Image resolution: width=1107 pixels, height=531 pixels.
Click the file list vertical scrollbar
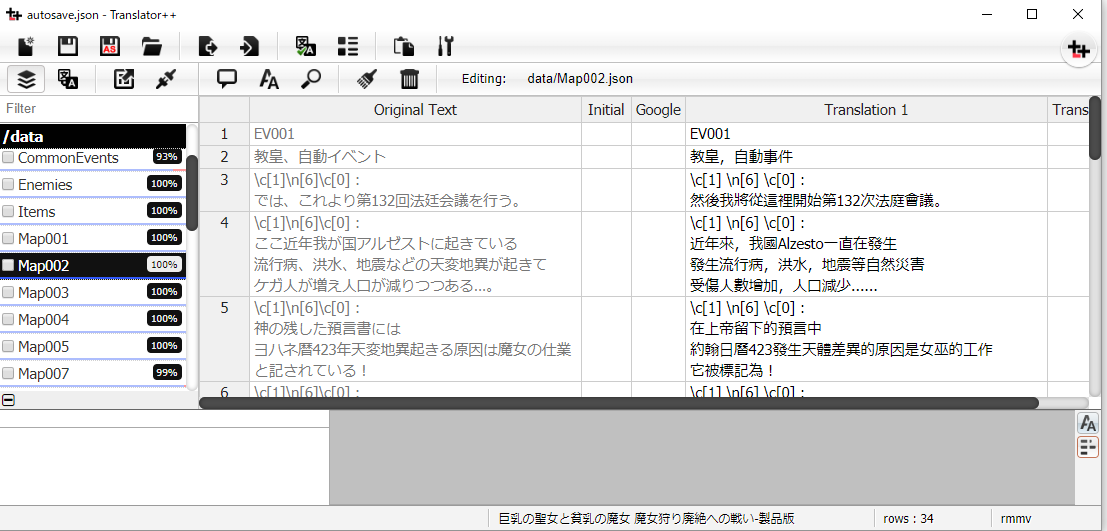point(191,193)
